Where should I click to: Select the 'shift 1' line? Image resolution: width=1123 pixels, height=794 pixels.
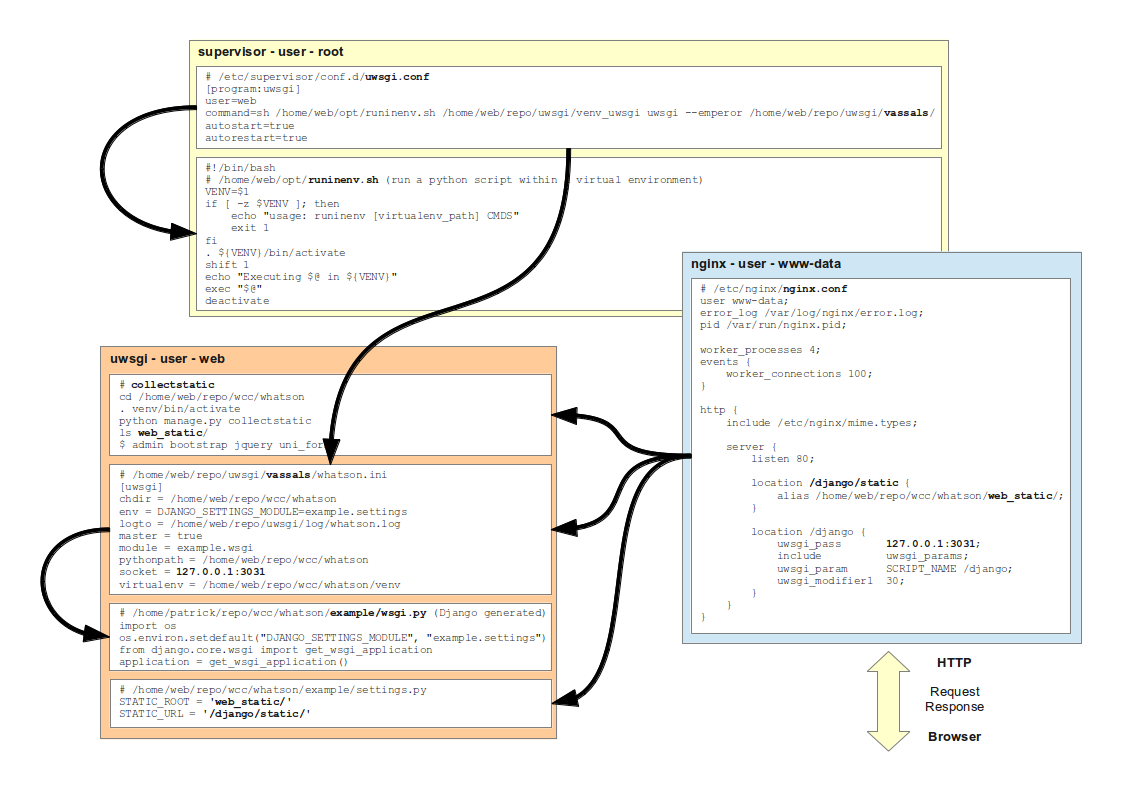click(x=227, y=265)
